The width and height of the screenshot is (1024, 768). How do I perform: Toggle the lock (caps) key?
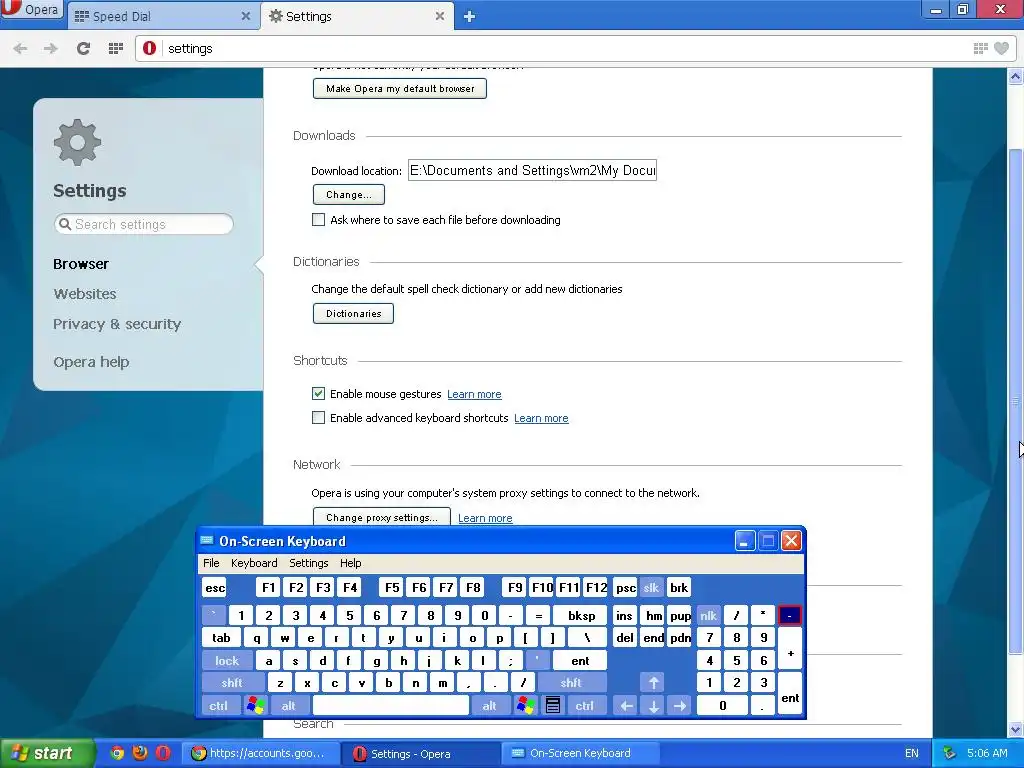click(227, 661)
